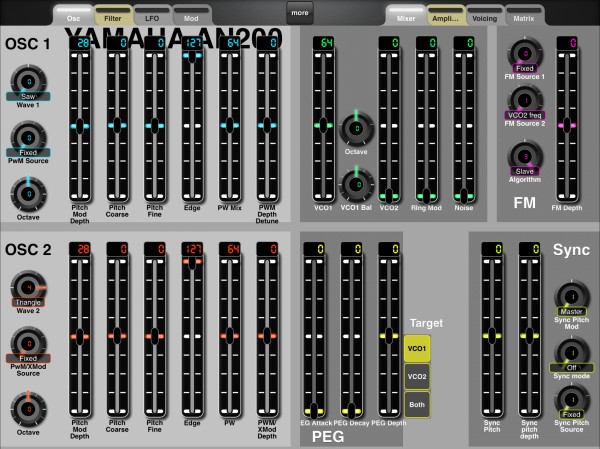Click the OSC 1 Edge value display 127
600x449 pixels.
pos(192,43)
